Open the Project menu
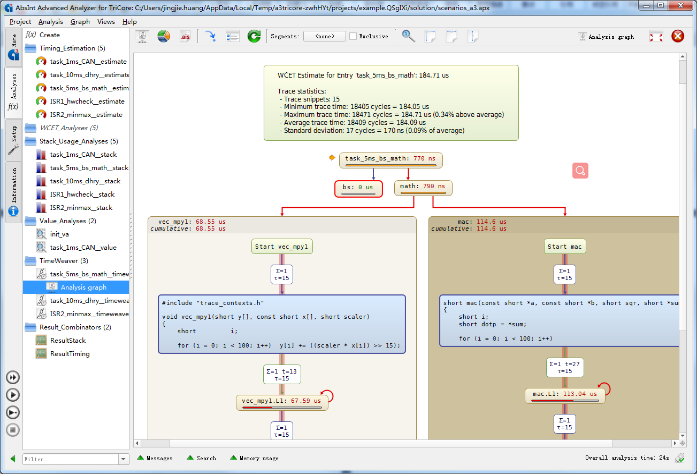The image size is (697, 474). point(20,21)
